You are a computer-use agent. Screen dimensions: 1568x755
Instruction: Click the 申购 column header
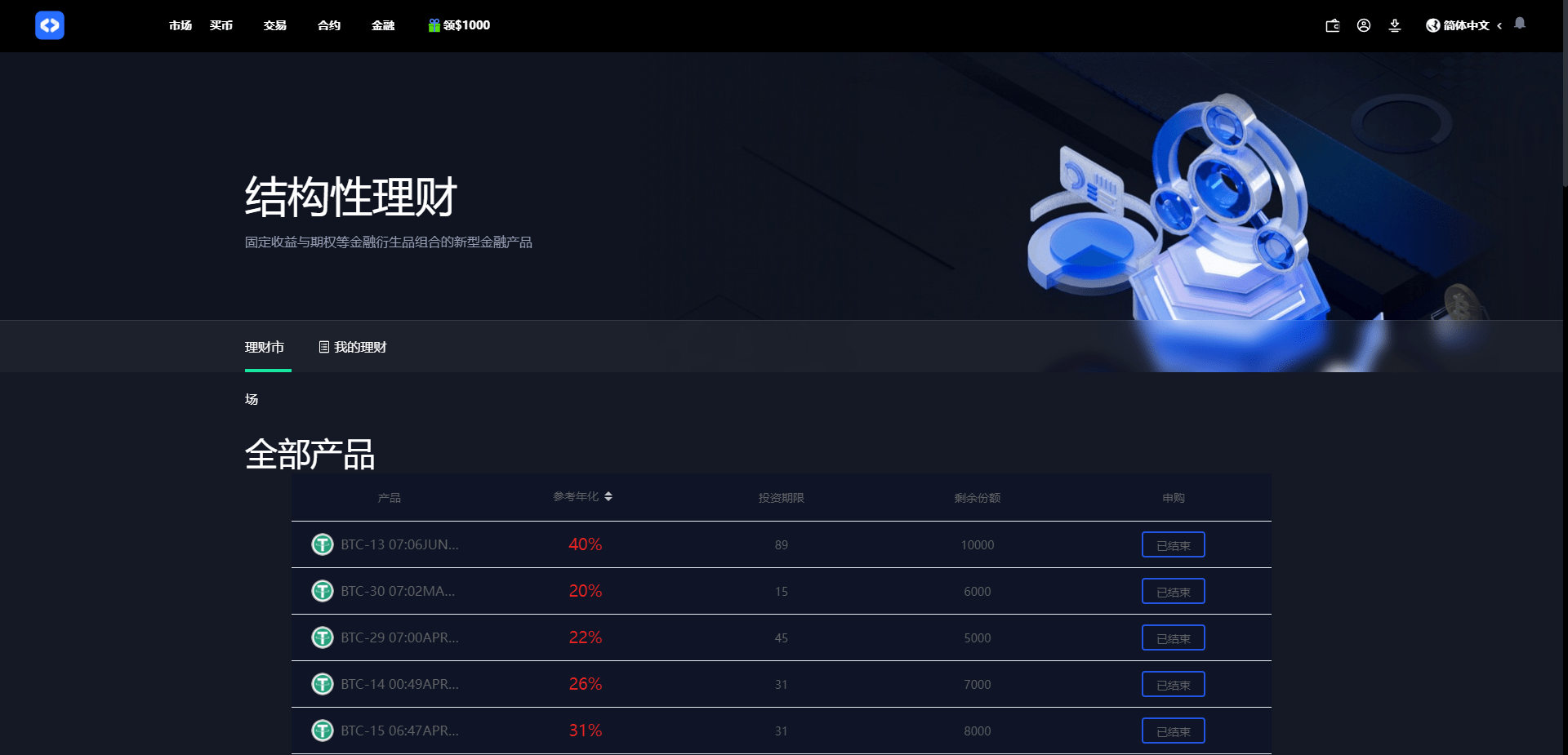click(x=1174, y=498)
